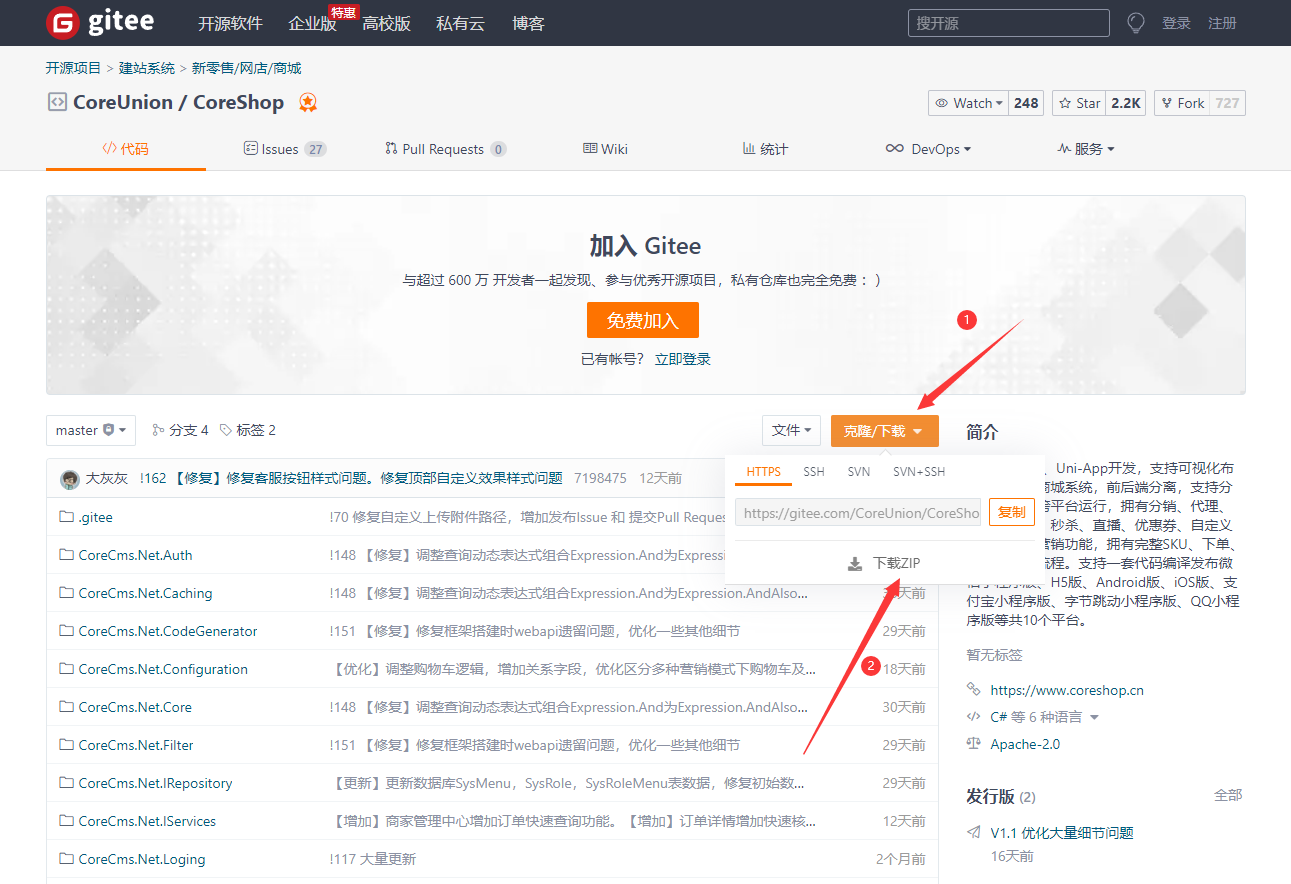Click the Gitee logo icon
Screen dimensions: 1291x884
click(x=62, y=22)
